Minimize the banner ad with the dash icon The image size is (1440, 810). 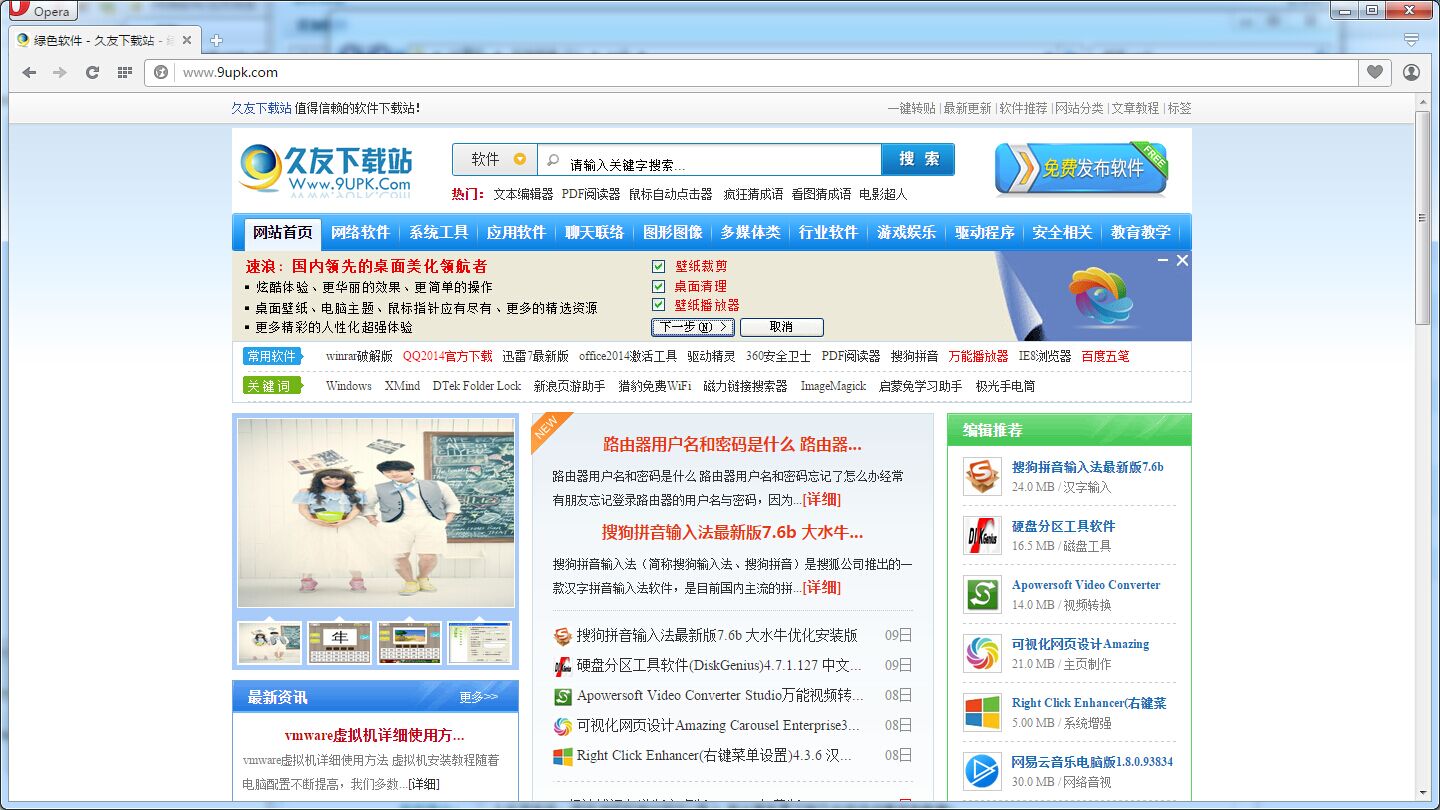point(1163,260)
